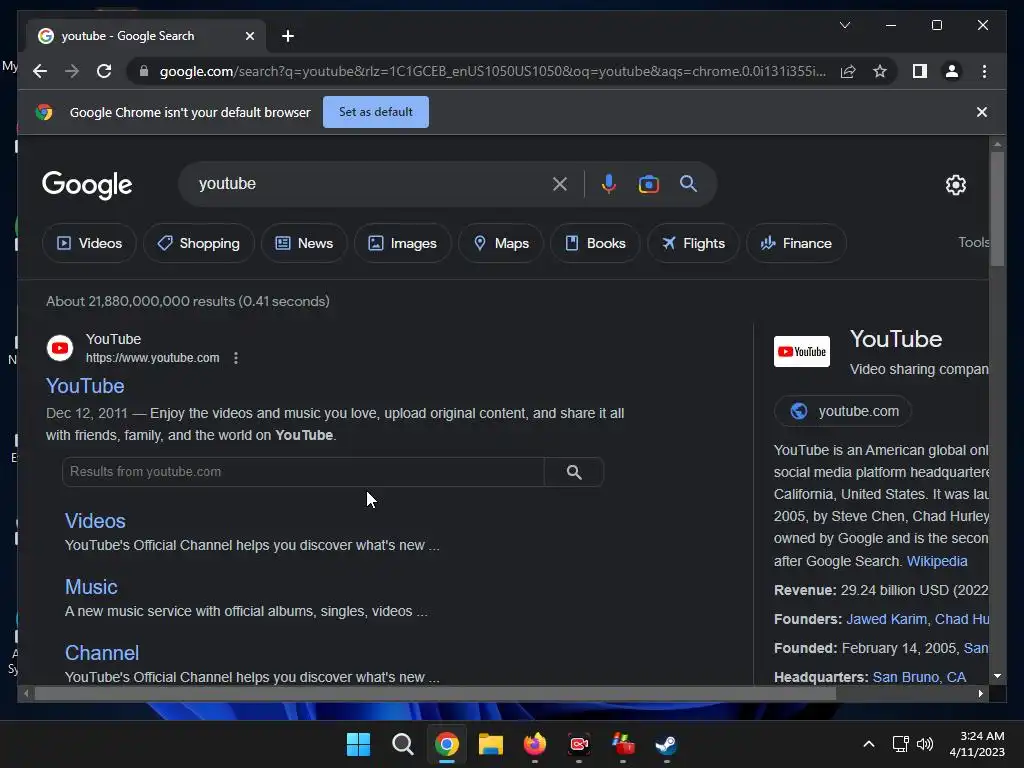Image resolution: width=1024 pixels, height=768 pixels.
Task: Click the Results from youtube.com field
Action: [x=303, y=472]
